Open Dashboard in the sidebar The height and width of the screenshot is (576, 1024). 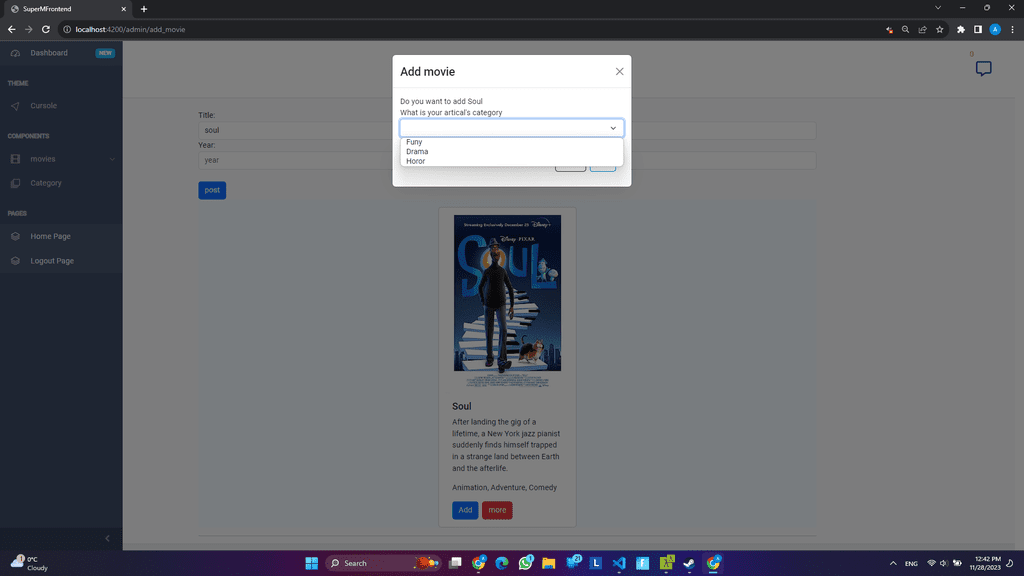(49, 53)
